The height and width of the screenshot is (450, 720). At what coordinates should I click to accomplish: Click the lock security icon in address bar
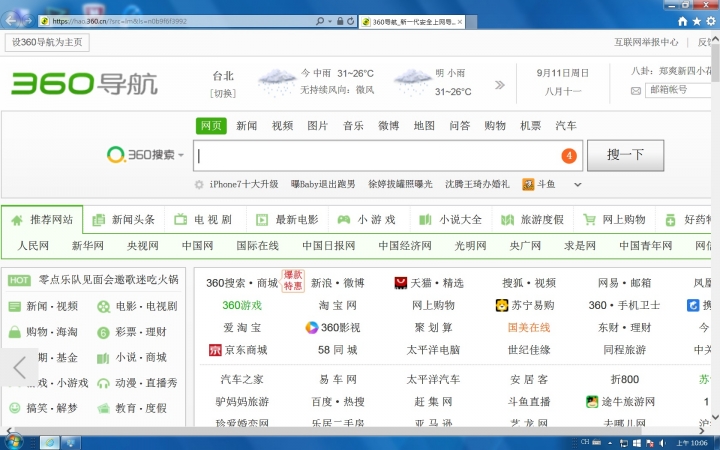[x=340, y=21]
